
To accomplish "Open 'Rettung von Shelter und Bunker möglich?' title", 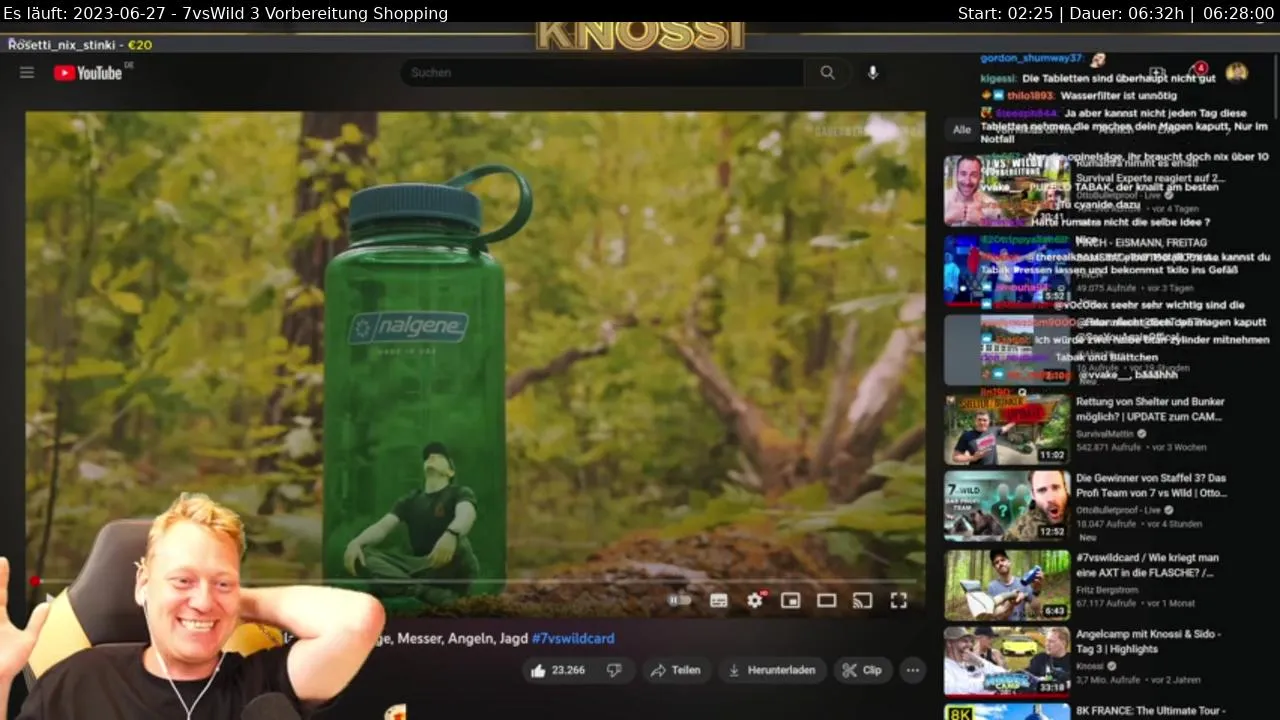I will tap(1150, 409).
